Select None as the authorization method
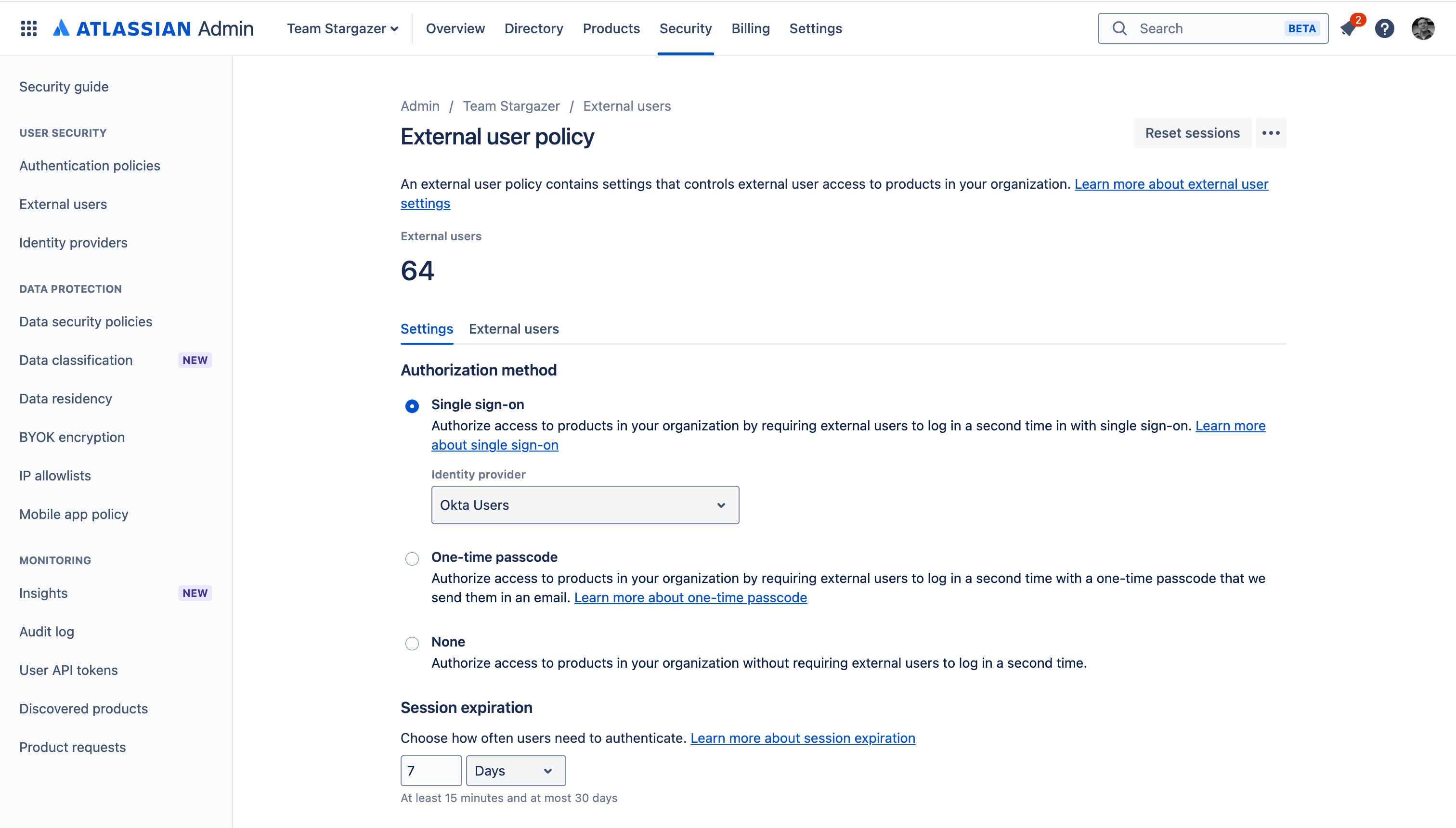The height and width of the screenshot is (828, 1456). [x=411, y=643]
